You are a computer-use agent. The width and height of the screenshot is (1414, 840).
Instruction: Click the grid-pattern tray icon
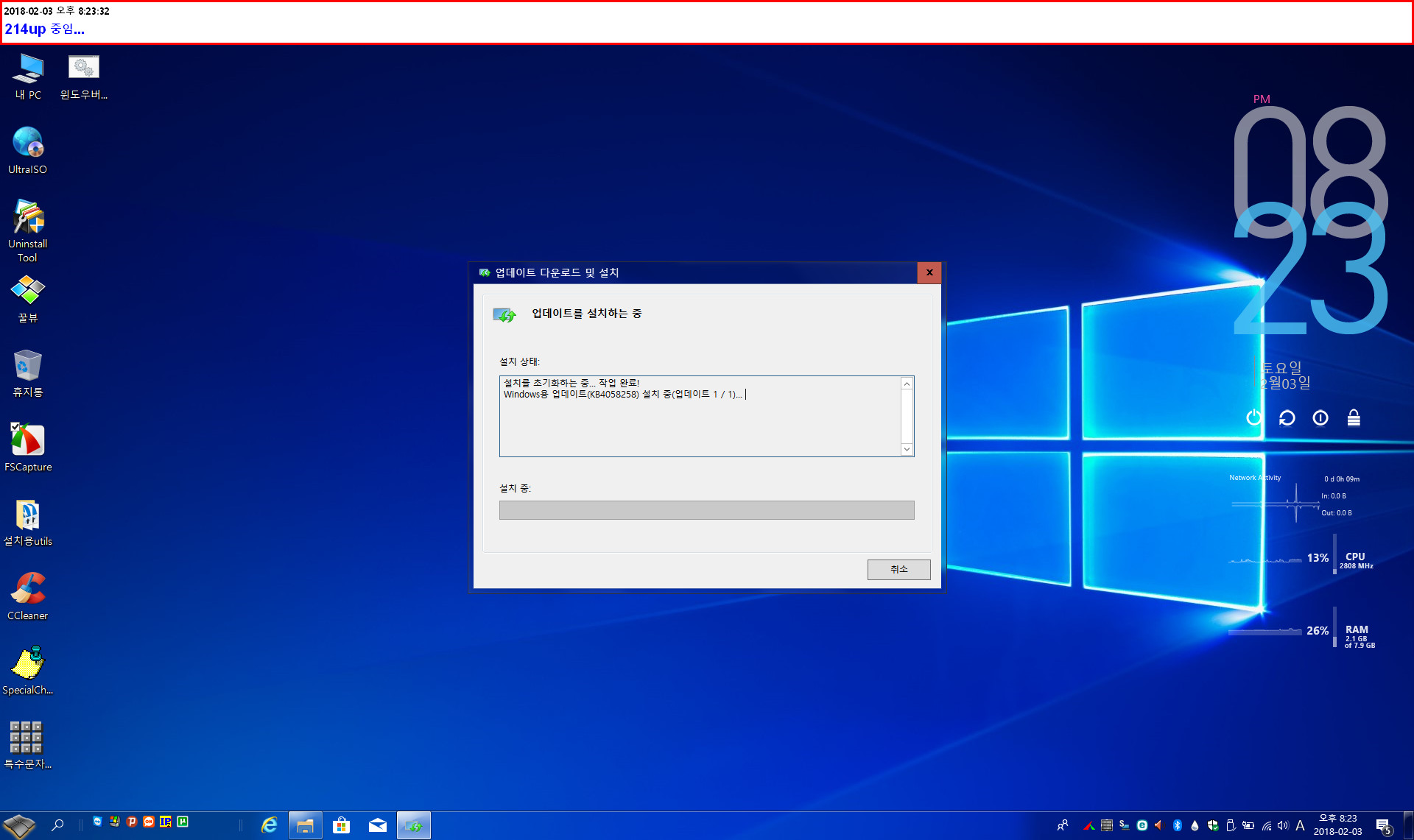1107,825
